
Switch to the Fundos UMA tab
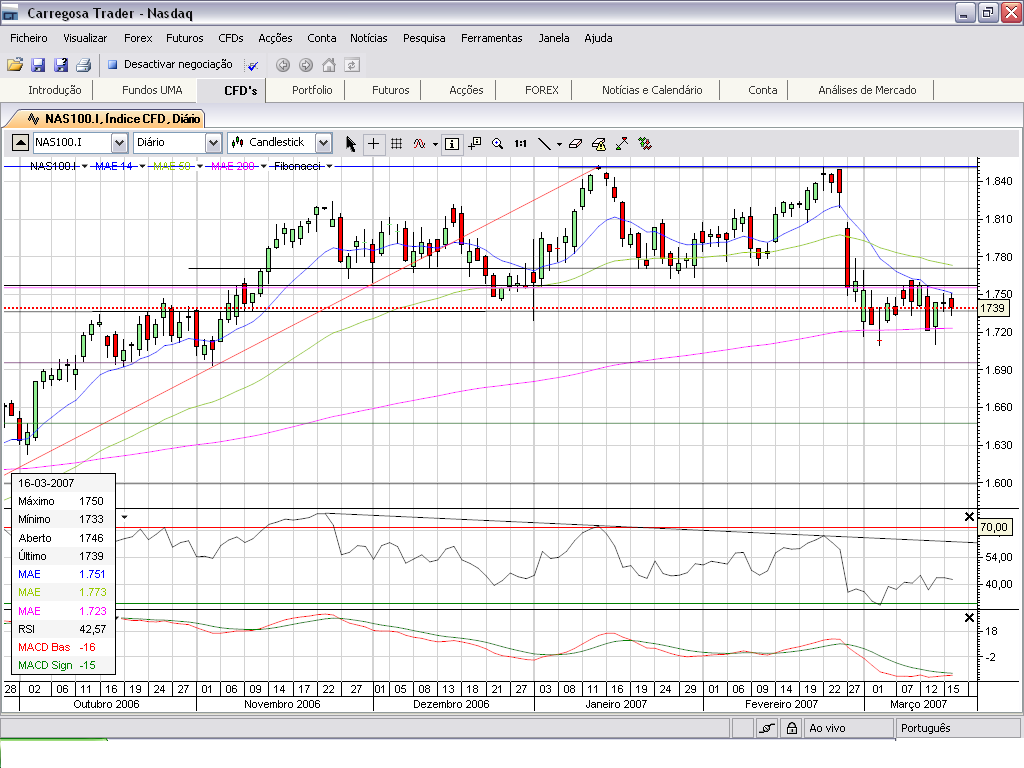point(152,90)
